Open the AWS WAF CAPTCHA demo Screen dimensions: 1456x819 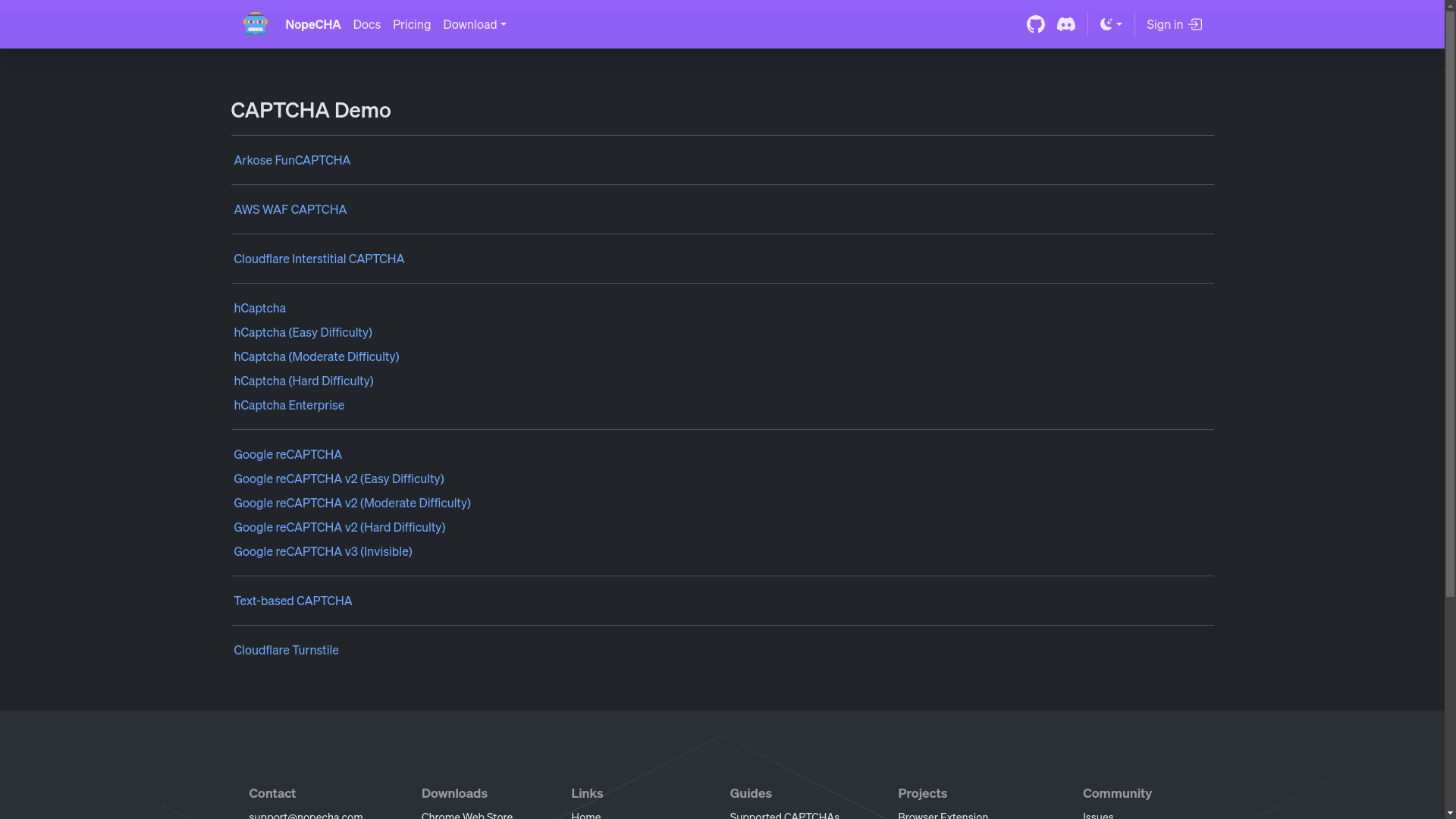click(290, 209)
